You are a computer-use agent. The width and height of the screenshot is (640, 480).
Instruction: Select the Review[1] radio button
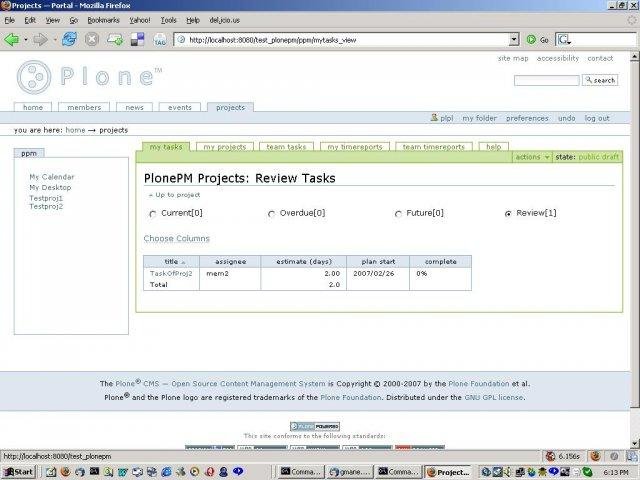508,214
